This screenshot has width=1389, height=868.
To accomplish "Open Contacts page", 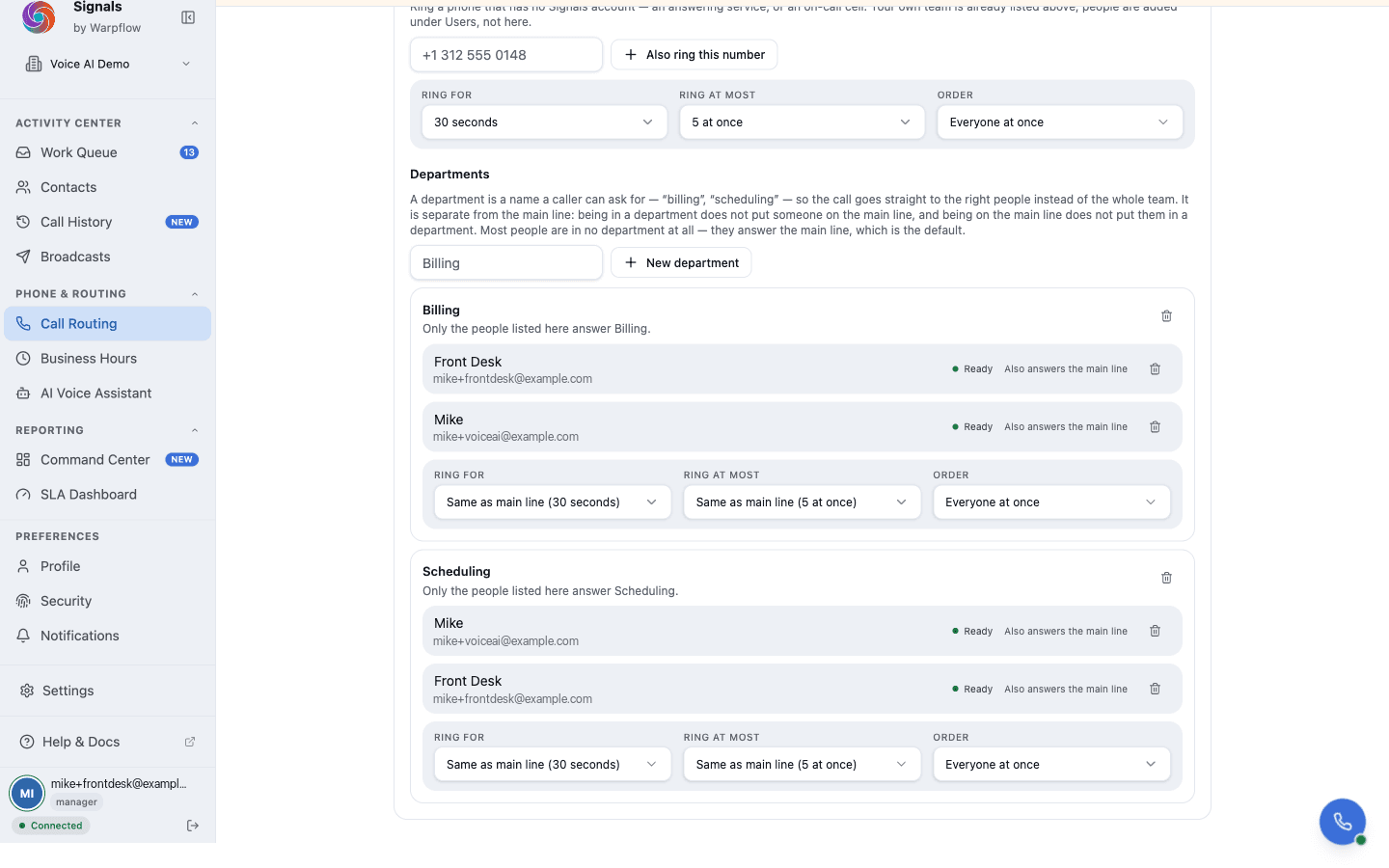I will [108, 187].
